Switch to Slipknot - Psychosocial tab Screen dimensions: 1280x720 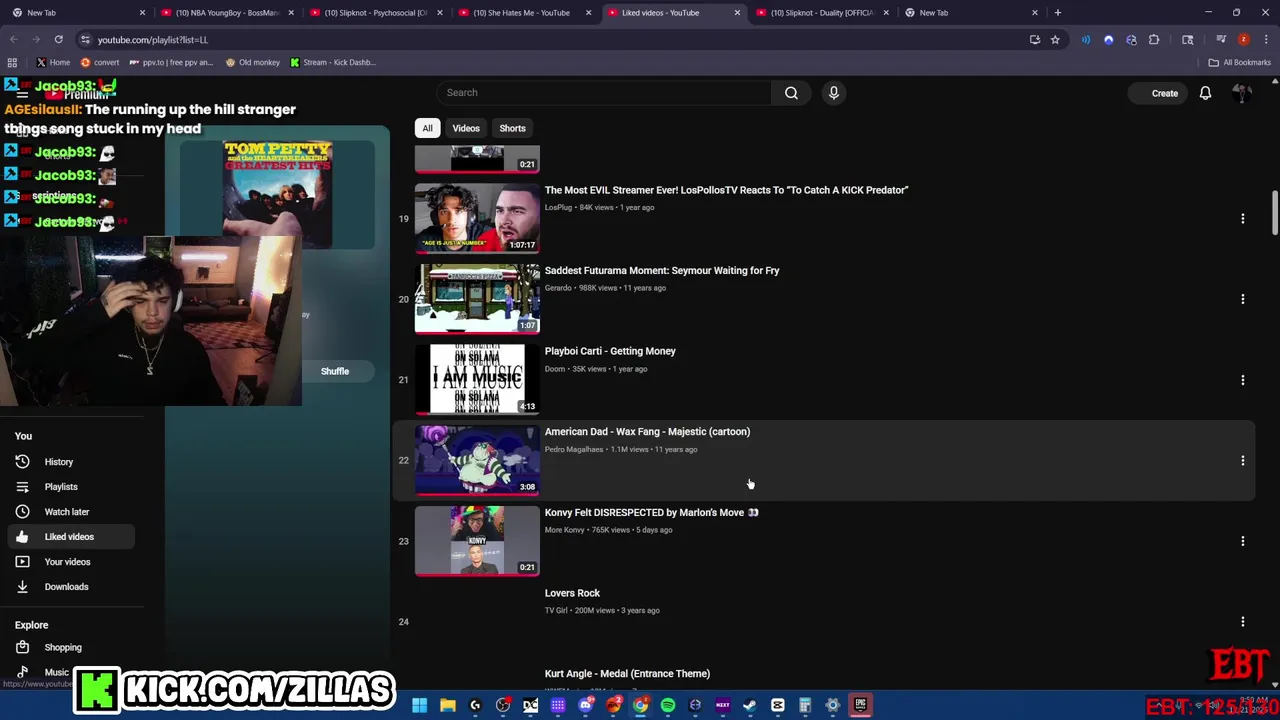point(374,13)
